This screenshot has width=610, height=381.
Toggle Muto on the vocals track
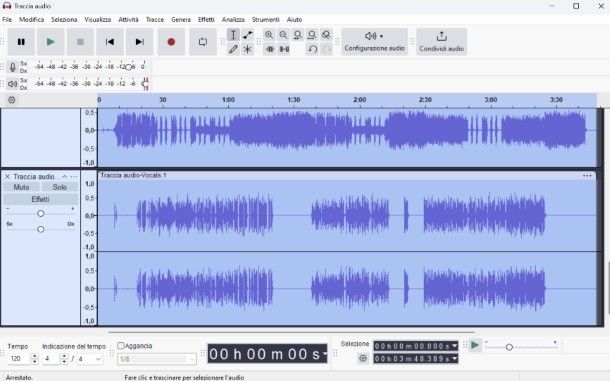point(21,187)
